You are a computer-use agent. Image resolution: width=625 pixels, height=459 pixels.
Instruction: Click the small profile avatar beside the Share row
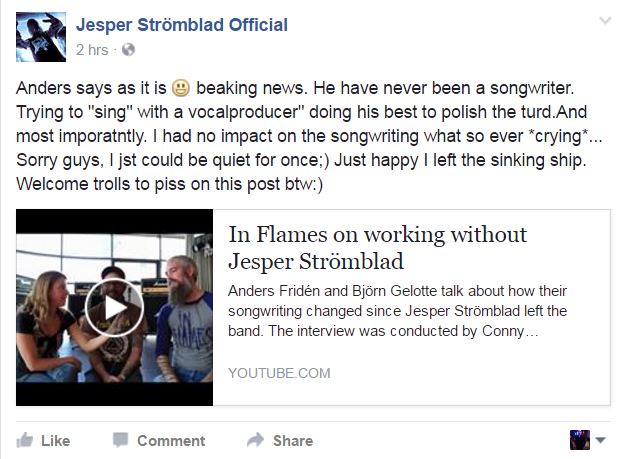coord(579,439)
